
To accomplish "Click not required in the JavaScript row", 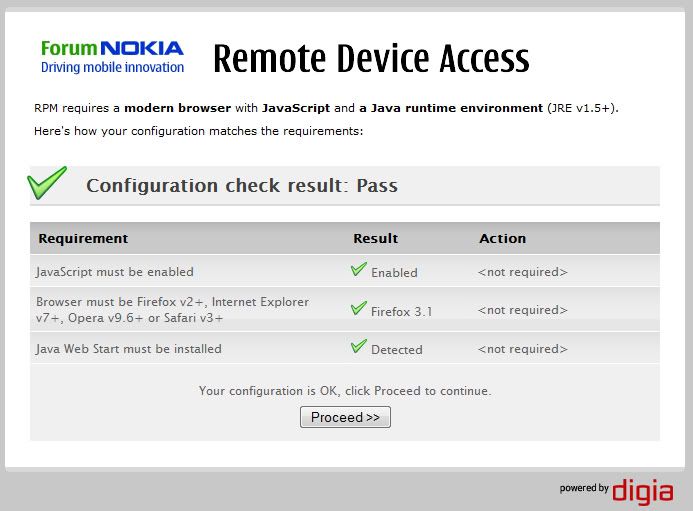I will (522, 272).
